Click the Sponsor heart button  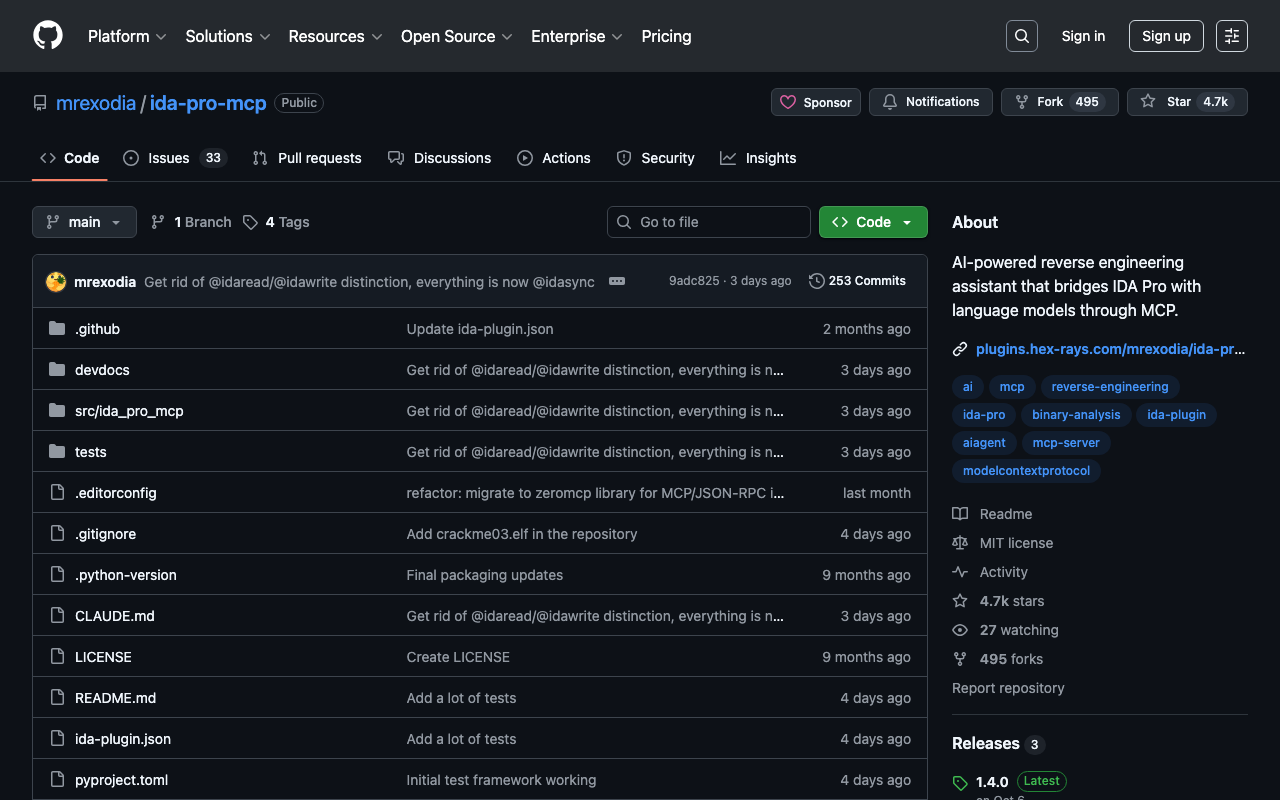point(815,102)
